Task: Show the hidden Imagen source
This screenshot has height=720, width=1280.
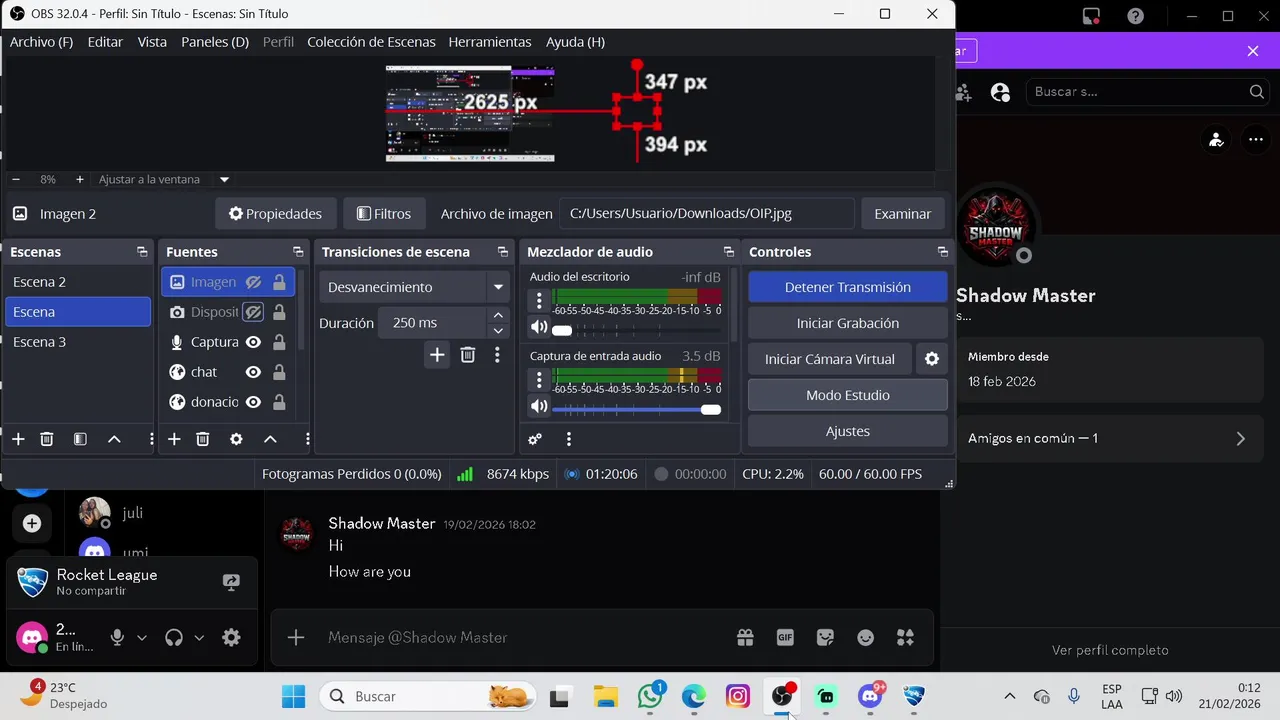Action: pos(254,282)
